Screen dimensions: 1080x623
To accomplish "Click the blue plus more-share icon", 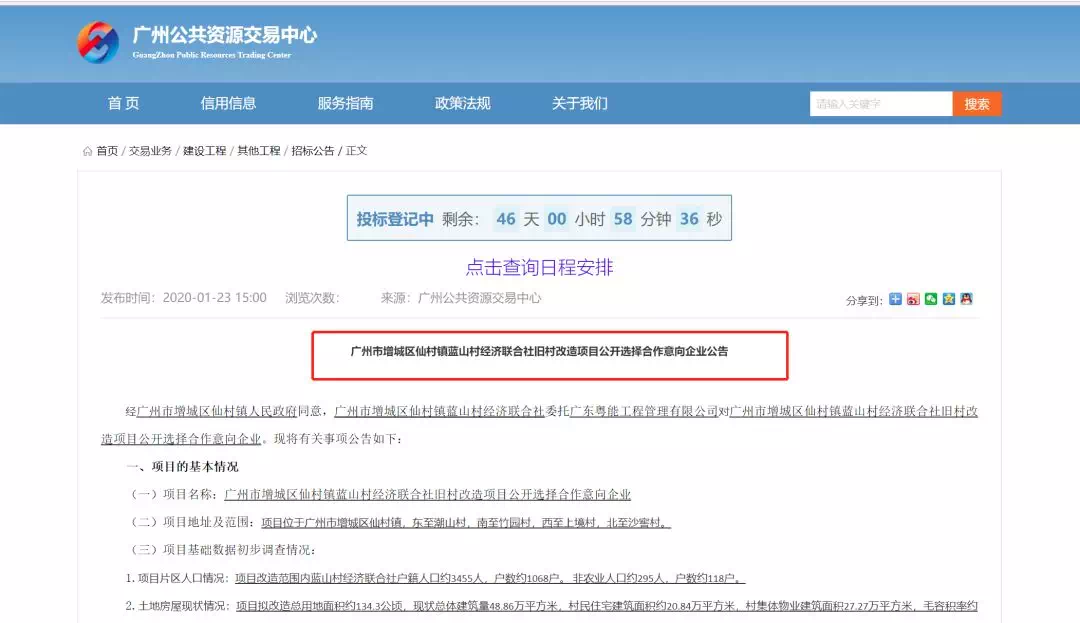I will click(x=896, y=299).
